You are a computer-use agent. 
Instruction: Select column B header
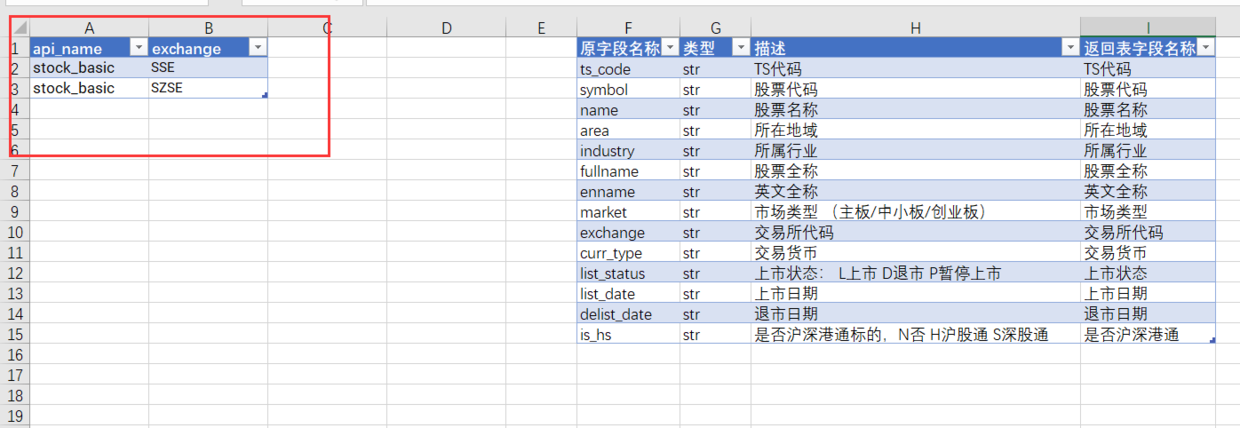(208, 28)
